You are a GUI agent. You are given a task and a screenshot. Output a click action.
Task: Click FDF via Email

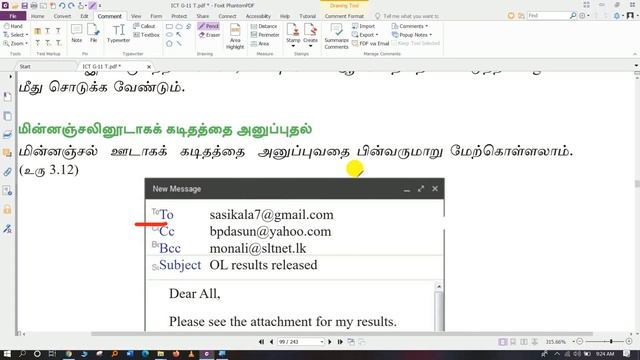(370, 43)
